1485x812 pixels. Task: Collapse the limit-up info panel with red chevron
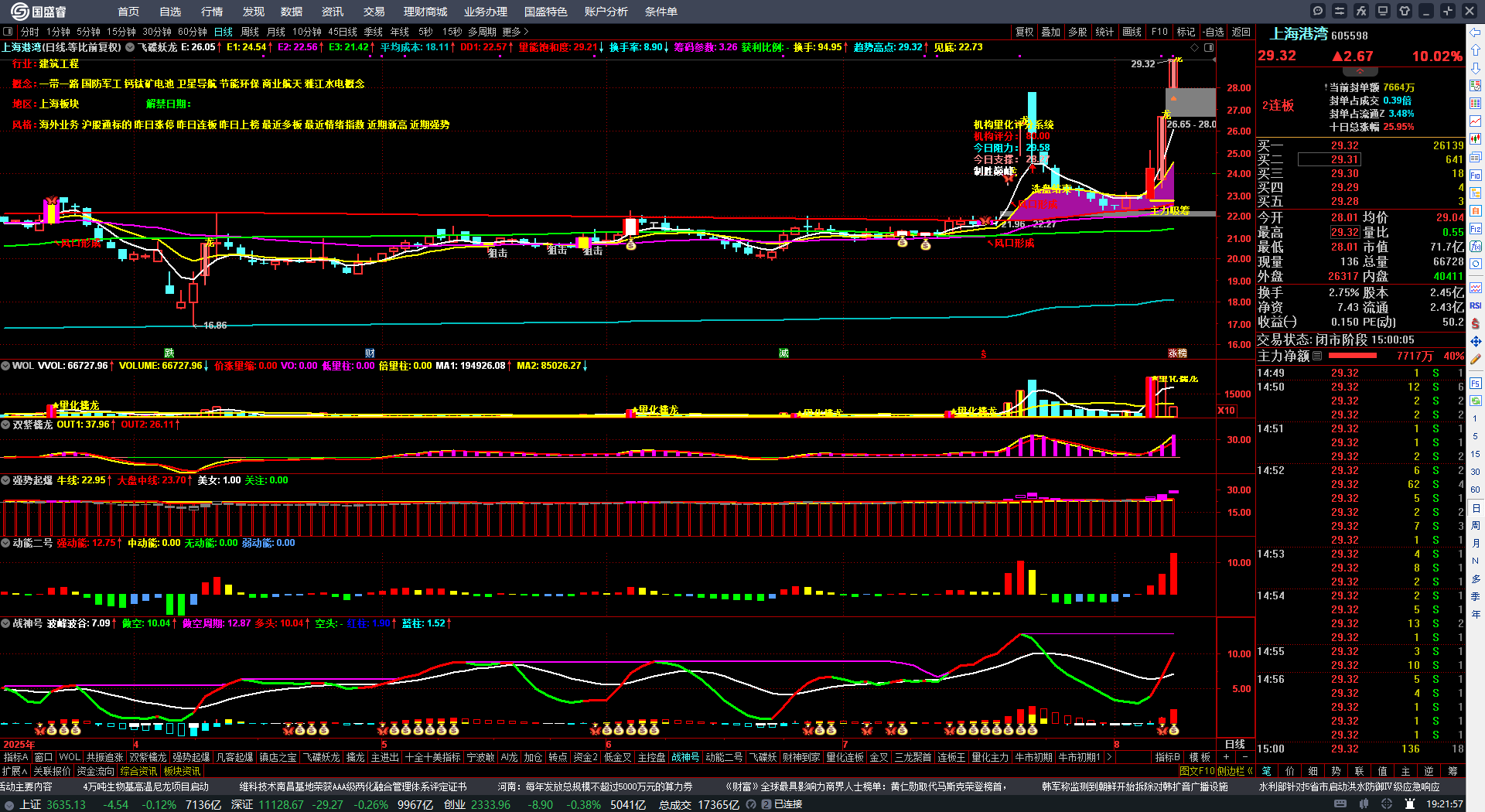[x=1360, y=71]
